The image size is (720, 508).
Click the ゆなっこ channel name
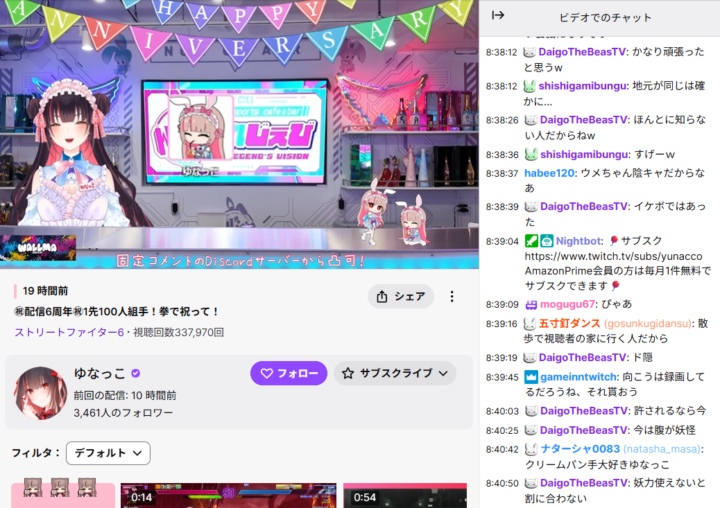click(x=99, y=374)
